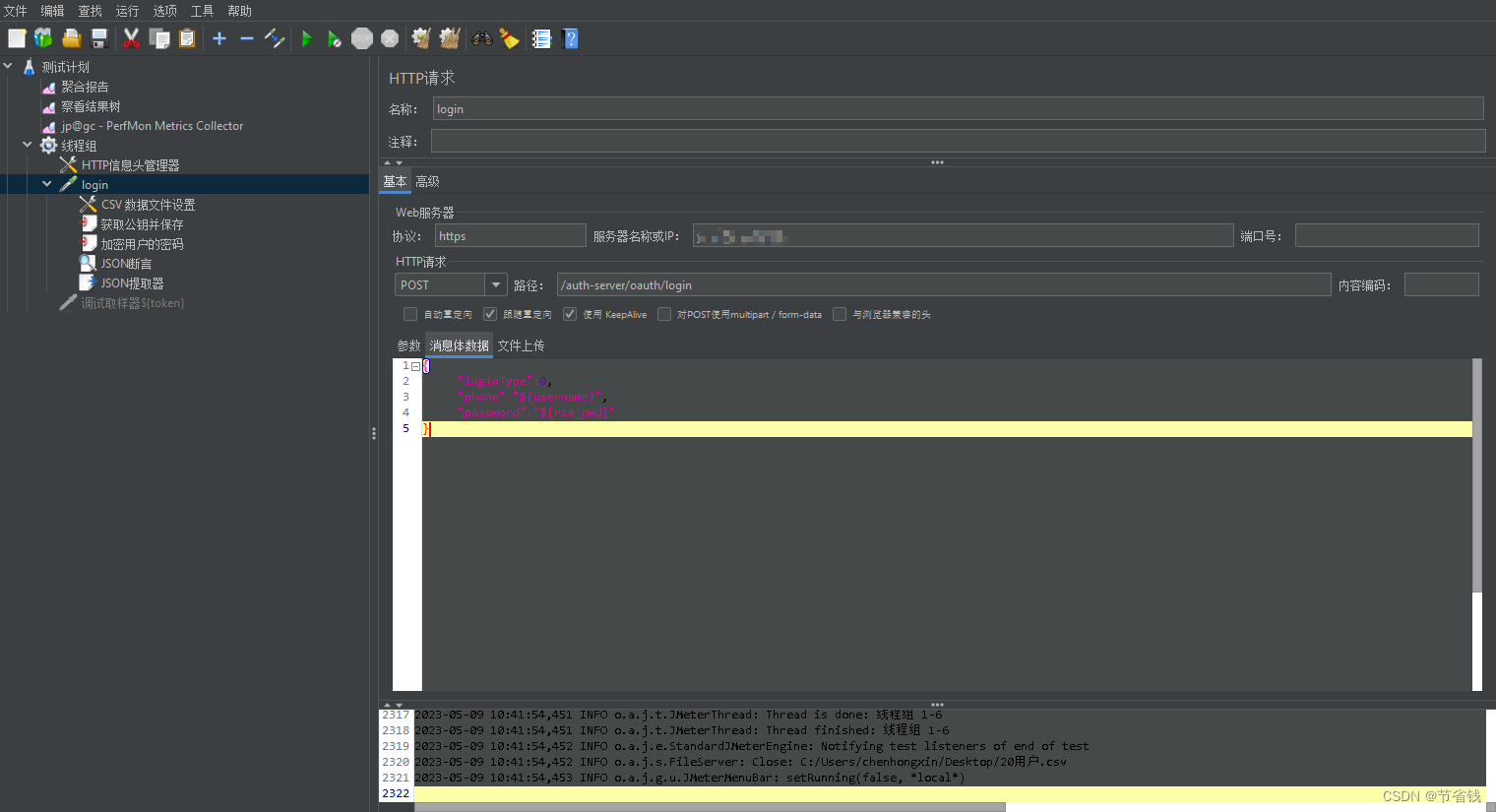The image size is (1496, 812).
Task: Click the magnifier icon of JSON断言
Action: [x=88, y=264]
